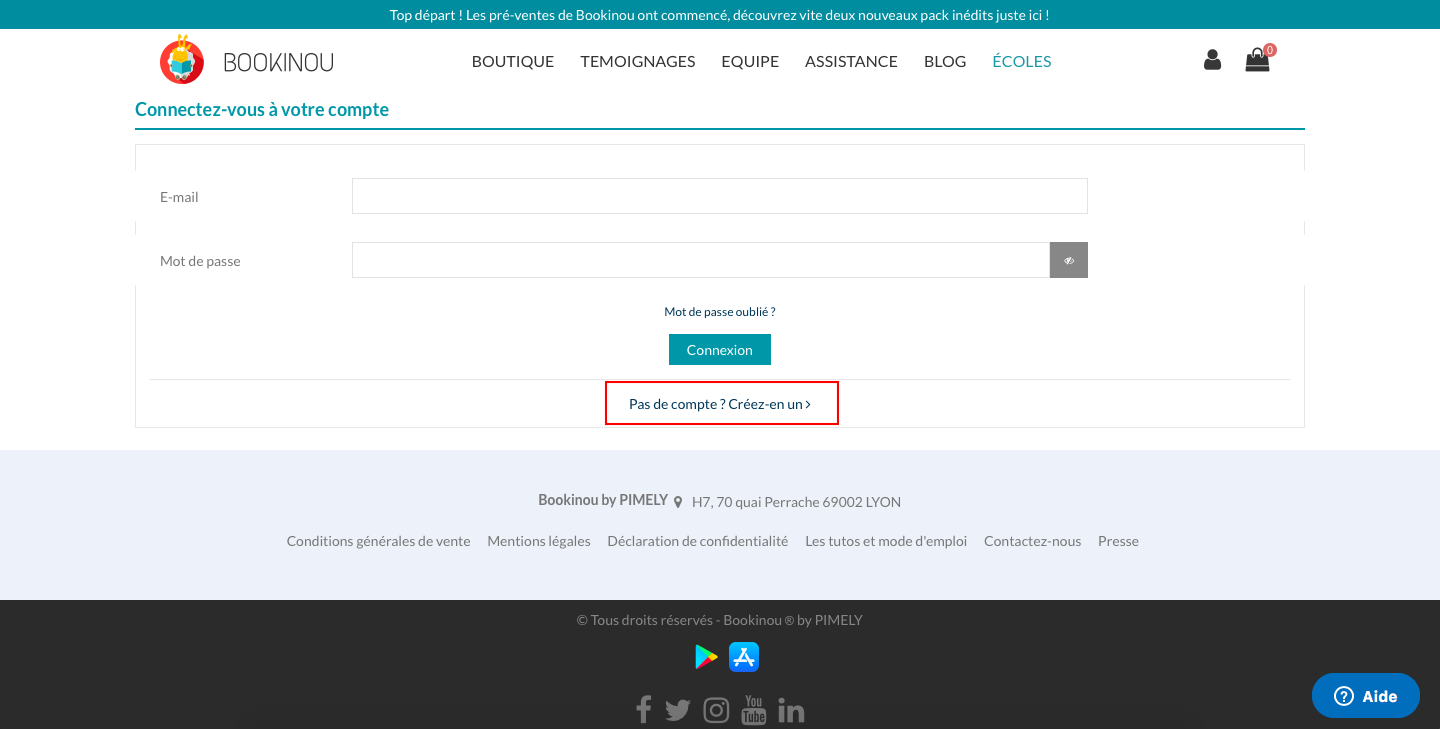Open the shopping cart icon

[1257, 60]
